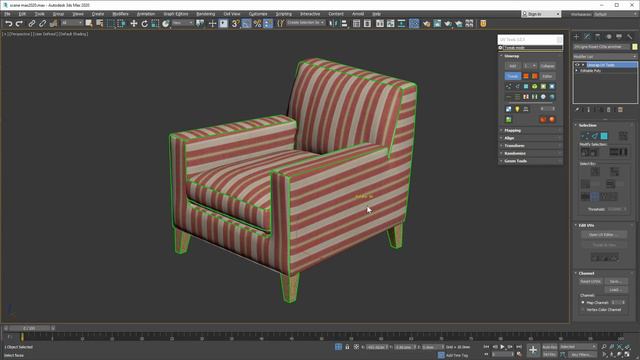This screenshot has width=640, height=360.
Task: Click the Pin Stack icon
Action: click(x=577, y=109)
